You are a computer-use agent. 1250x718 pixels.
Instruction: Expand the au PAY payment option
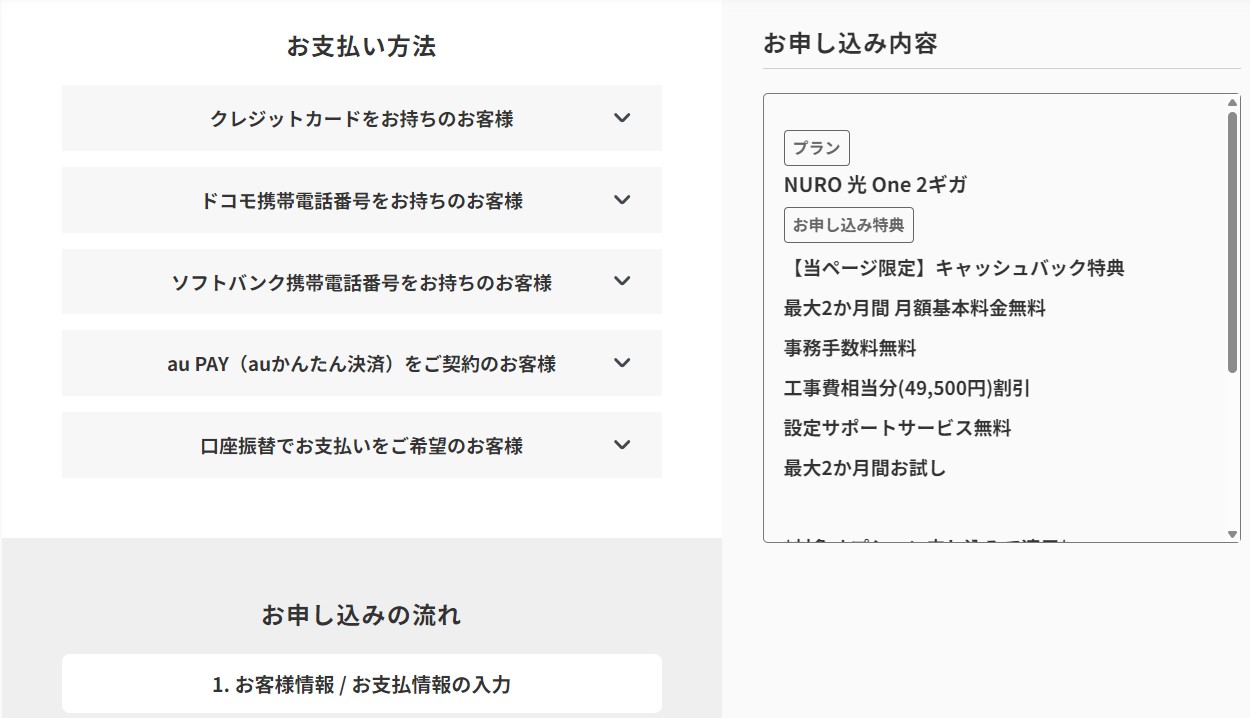(x=362, y=363)
